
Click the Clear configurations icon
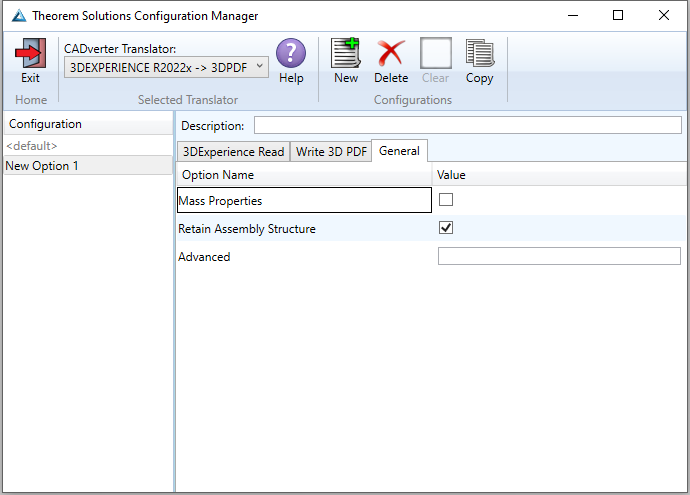click(x=436, y=53)
